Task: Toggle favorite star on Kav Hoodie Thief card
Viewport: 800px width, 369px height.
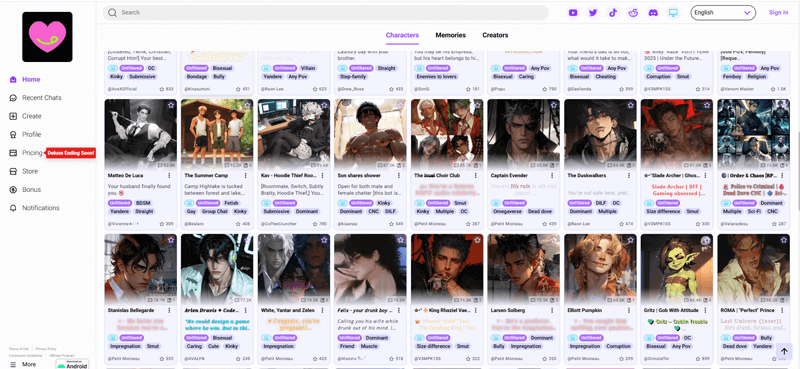Action: 324,105
